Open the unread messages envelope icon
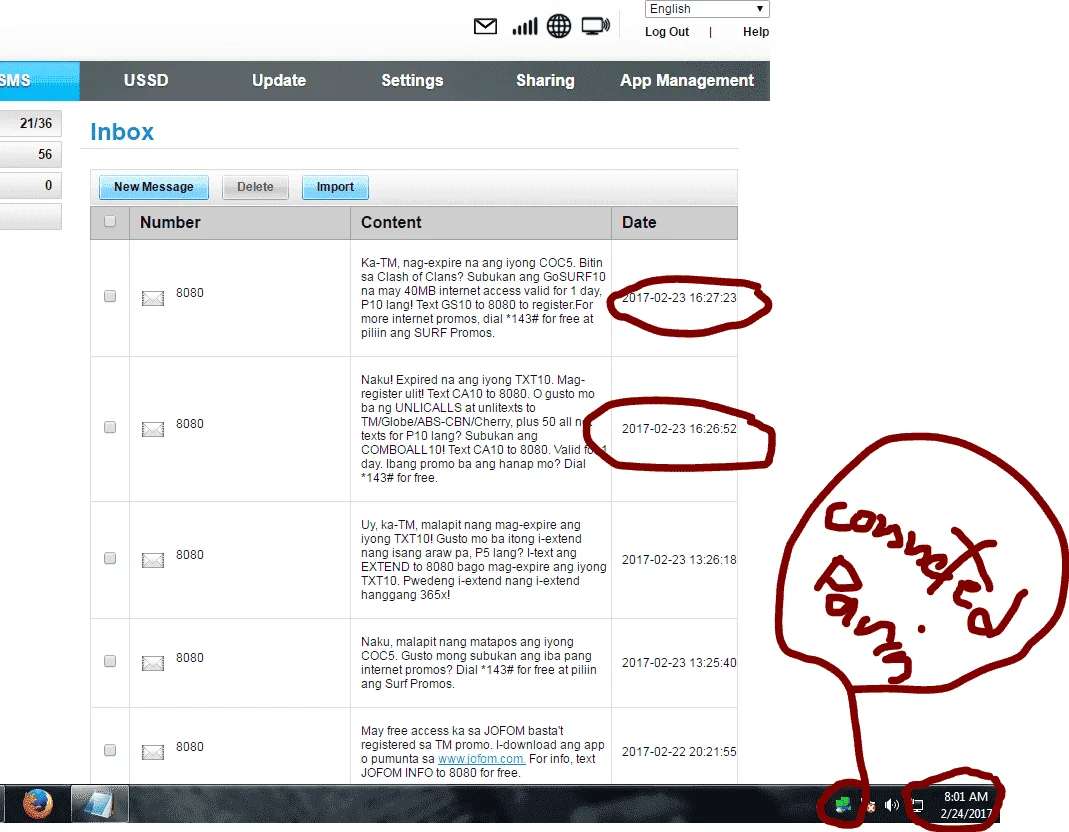The height and width of the screenshot is (832, 1069). 485,27
